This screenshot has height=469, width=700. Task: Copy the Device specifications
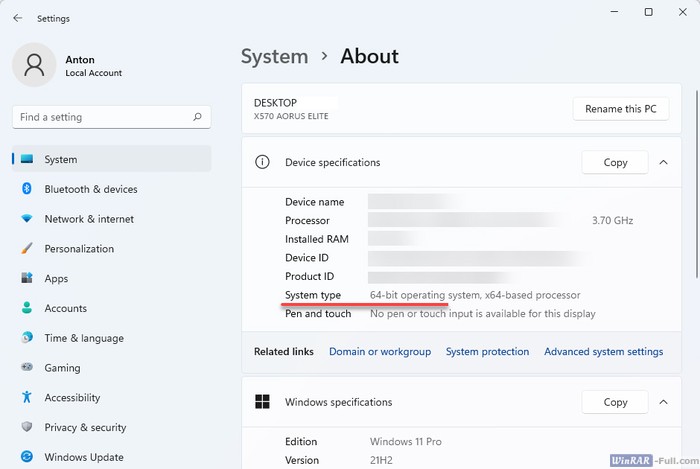point(615,162)
